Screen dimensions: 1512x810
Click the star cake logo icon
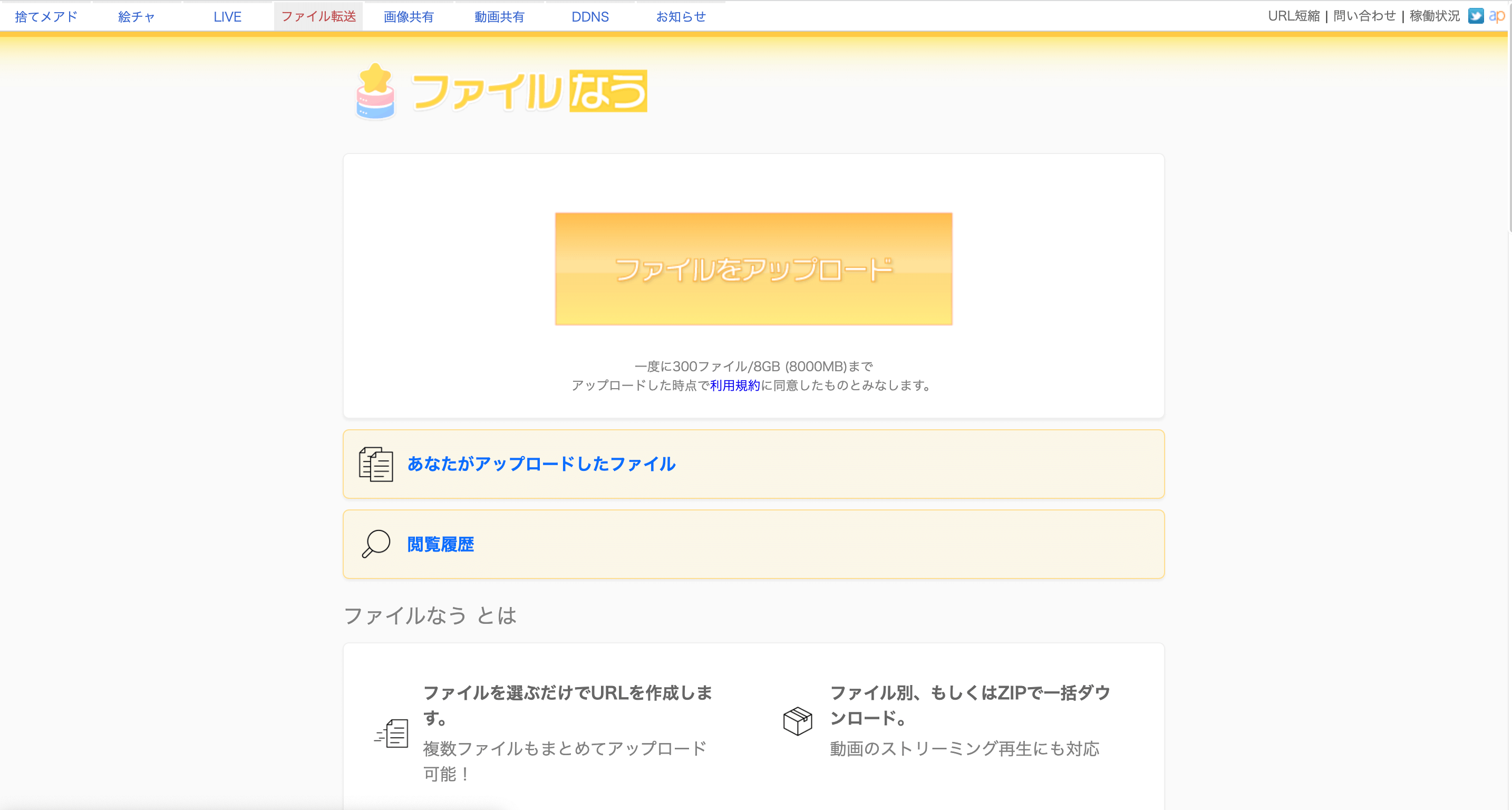tap(376, 92)
